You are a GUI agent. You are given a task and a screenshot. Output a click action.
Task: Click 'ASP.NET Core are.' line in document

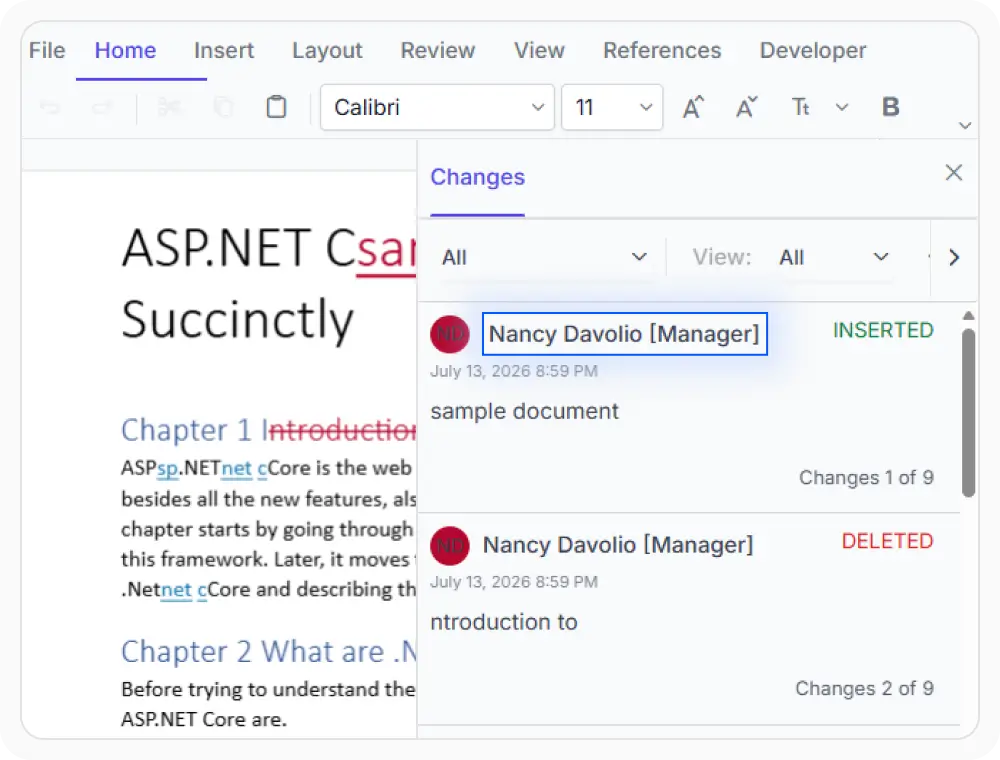(x=203, y=719)
